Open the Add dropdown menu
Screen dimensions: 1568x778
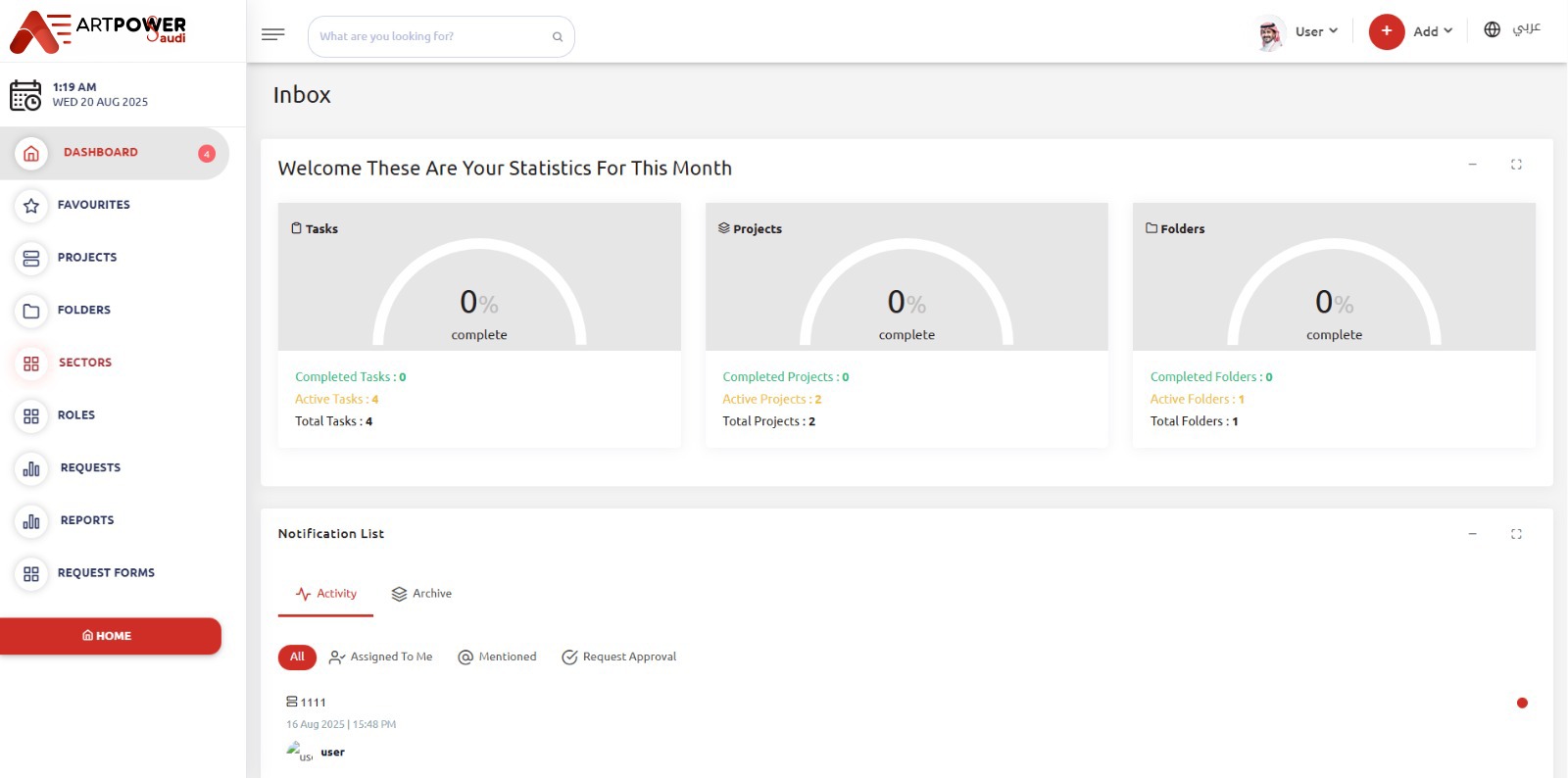pyautogui.click(x=1431, y=31)
